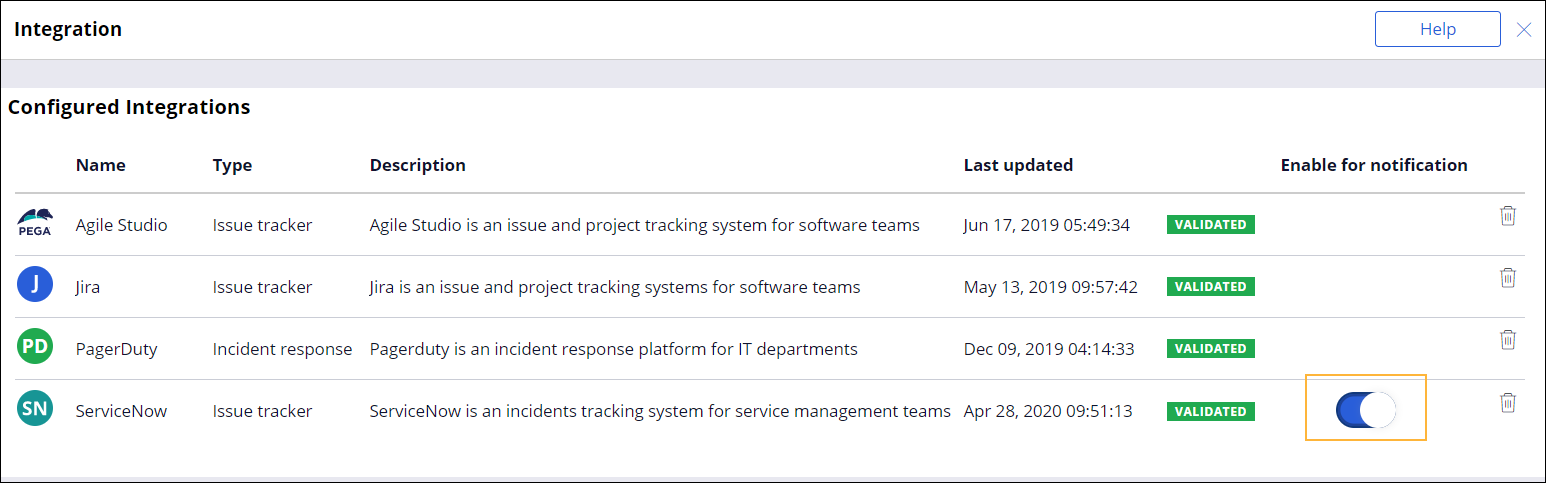Close the Integration dialog

tap(1524, 30)
